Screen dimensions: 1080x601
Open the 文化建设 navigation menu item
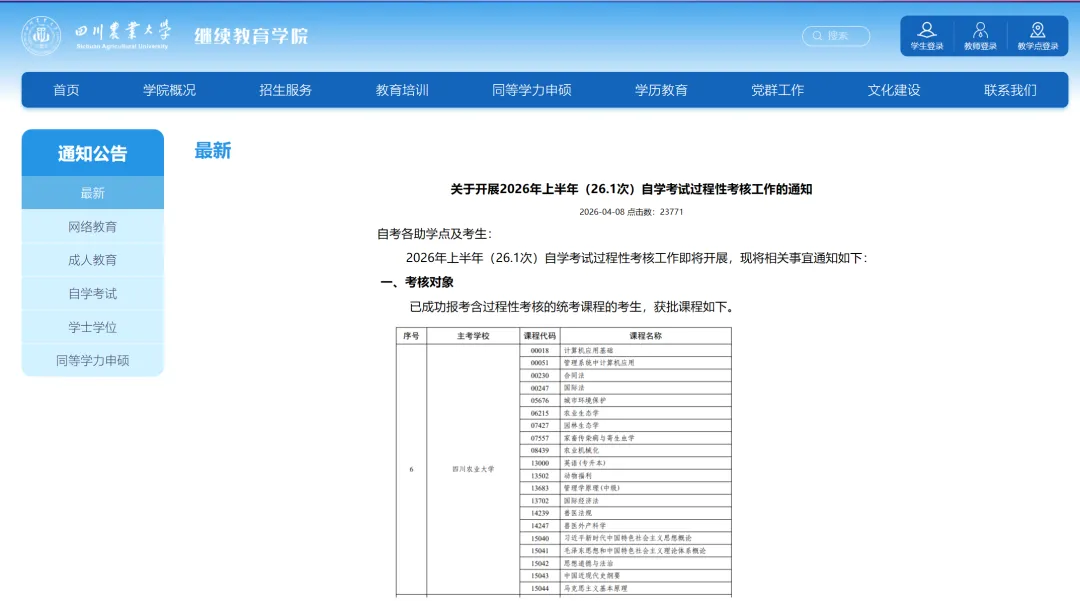pyautogui.click(x=893, y=90)
